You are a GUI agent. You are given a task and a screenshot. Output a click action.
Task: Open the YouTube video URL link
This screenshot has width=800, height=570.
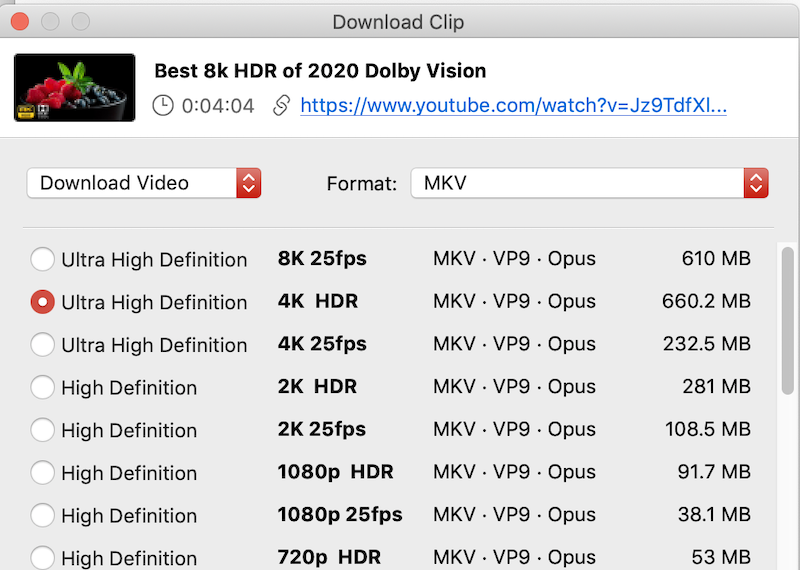pos(513,105)
